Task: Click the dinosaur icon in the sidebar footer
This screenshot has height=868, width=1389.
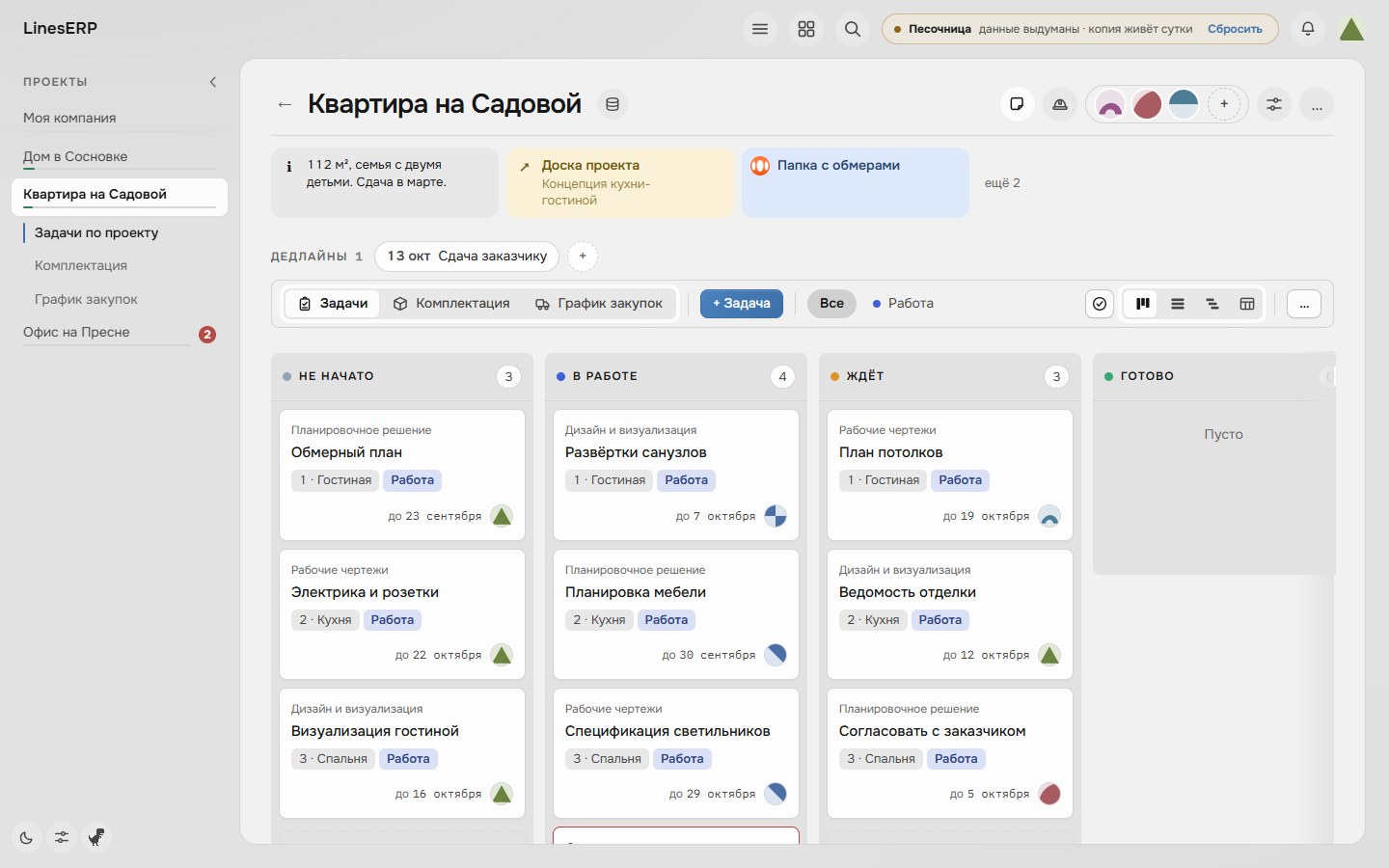Action: [96, 837]
